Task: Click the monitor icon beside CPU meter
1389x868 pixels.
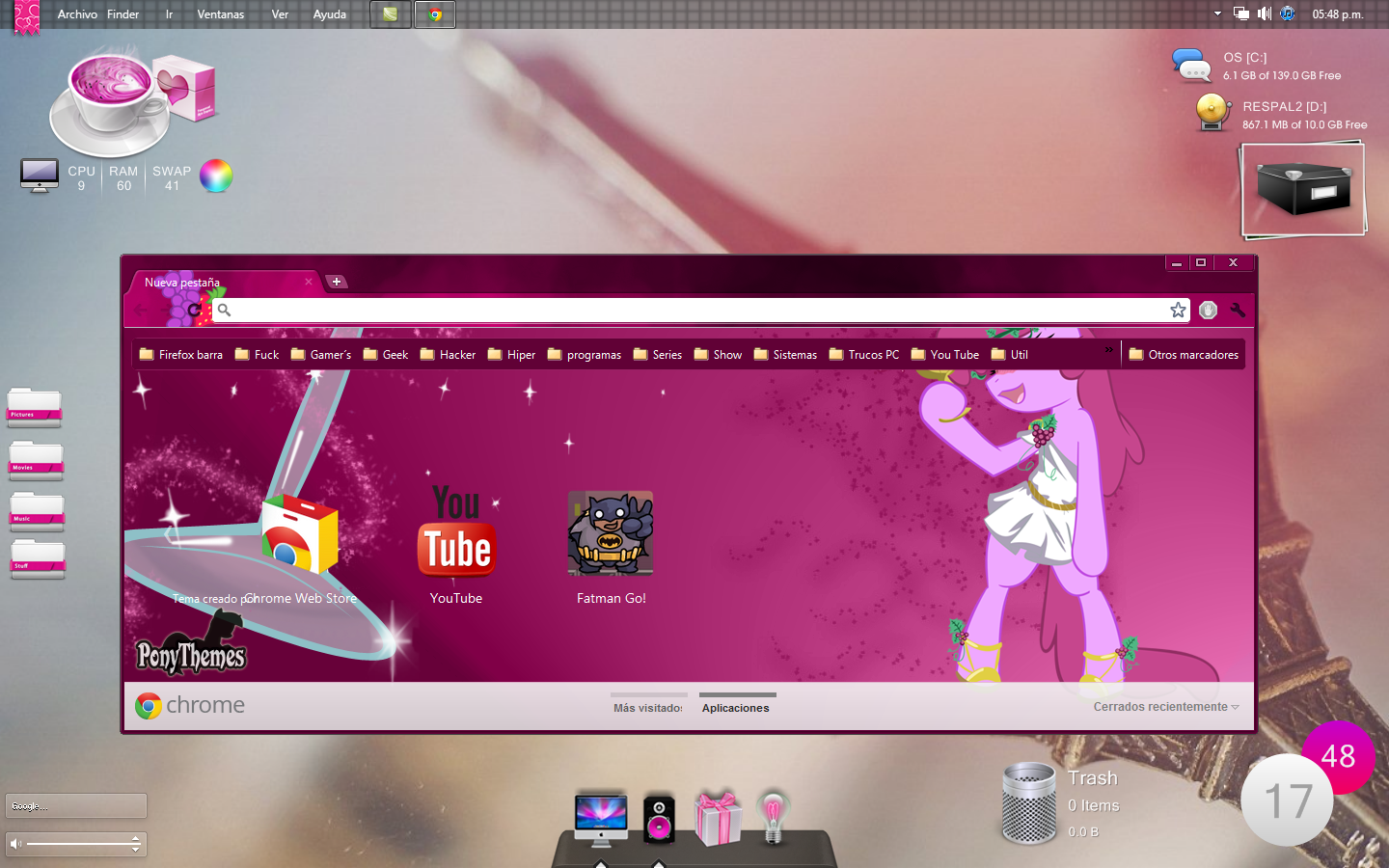Action: [40, 176]
